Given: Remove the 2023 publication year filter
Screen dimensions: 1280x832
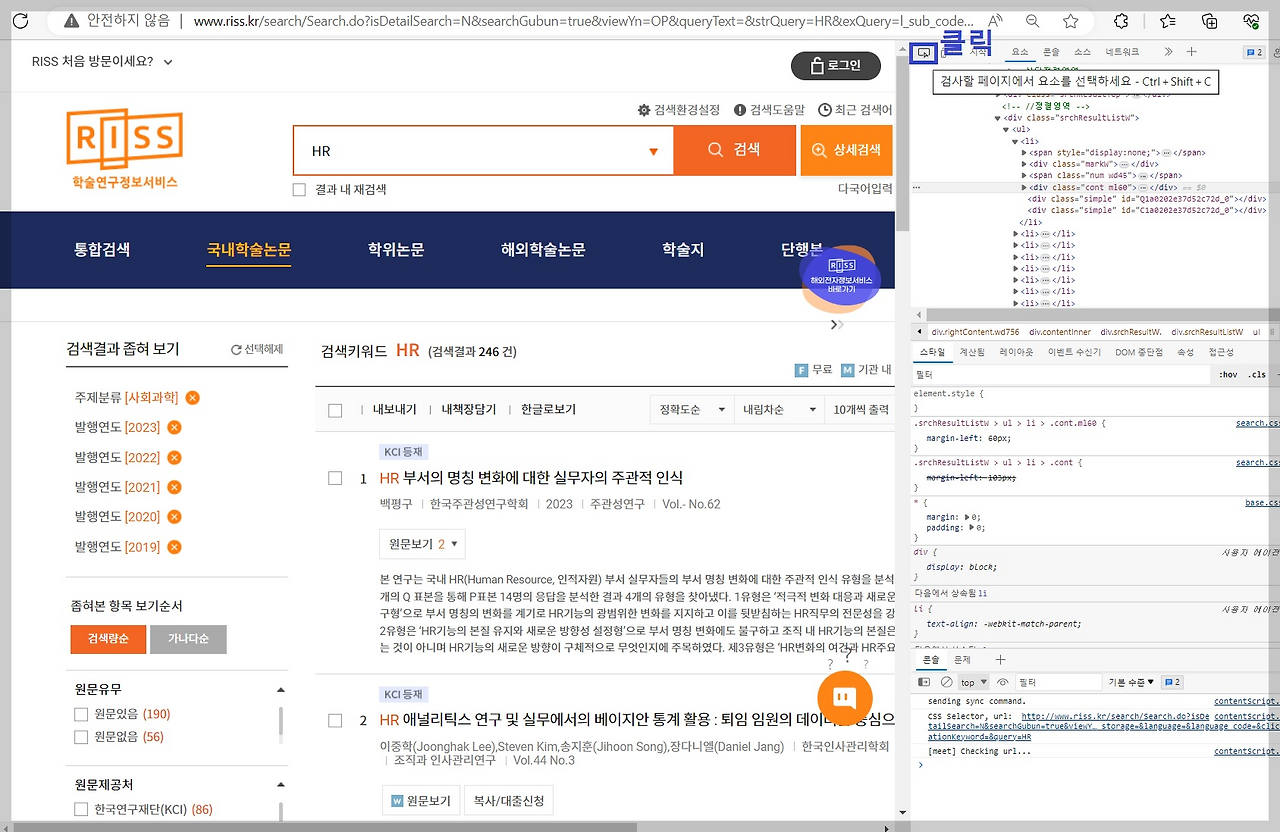Looking at the screenshot, I should coord(174,428).
